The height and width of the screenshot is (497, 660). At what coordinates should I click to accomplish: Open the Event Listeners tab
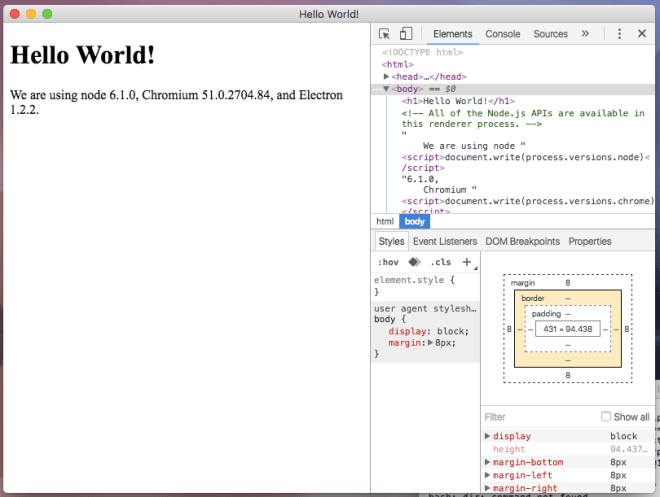click(445, 241)
